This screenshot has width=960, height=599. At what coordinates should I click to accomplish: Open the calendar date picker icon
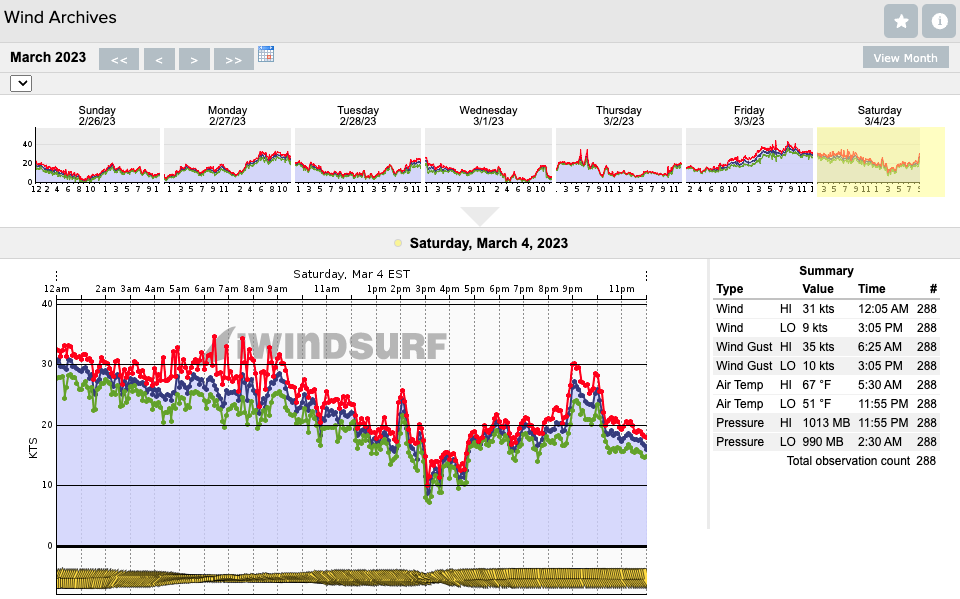(266, 54)
